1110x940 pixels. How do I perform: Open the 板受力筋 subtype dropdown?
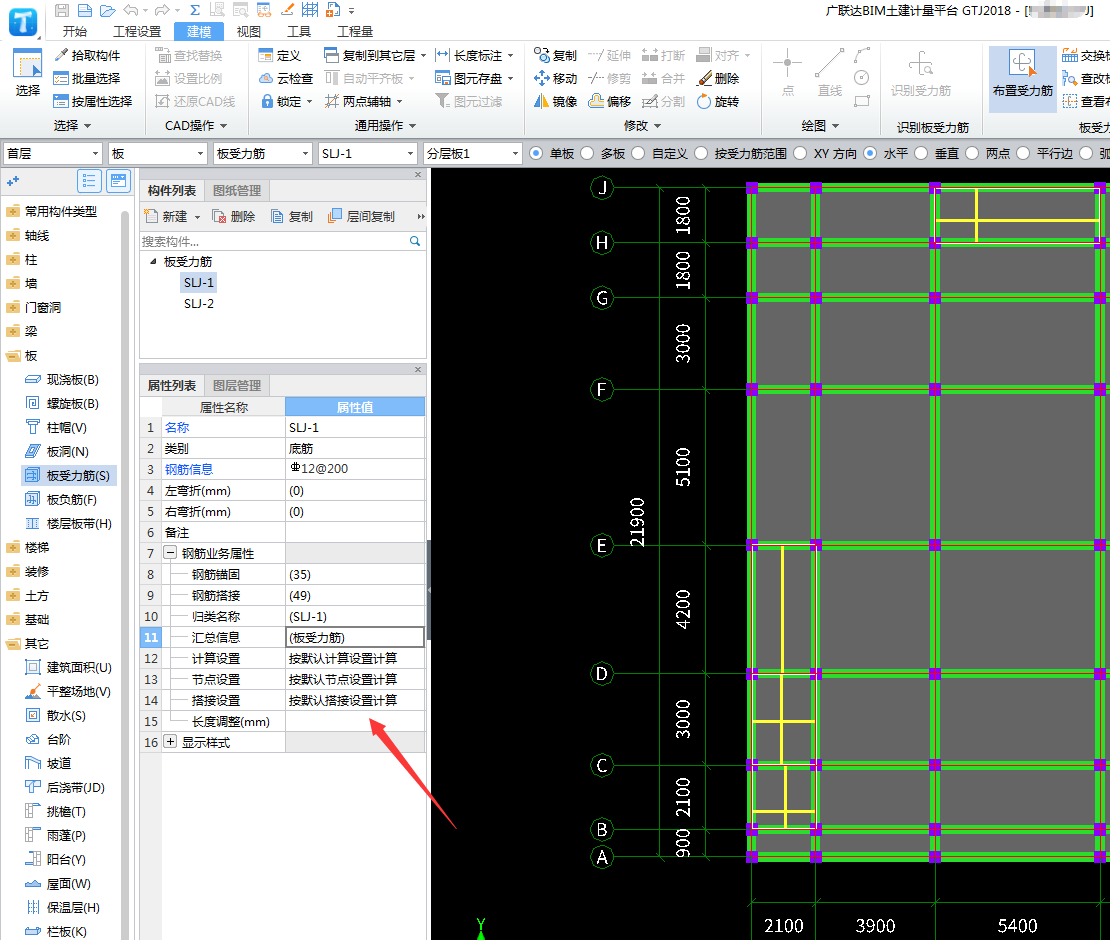tap(263, 154)
